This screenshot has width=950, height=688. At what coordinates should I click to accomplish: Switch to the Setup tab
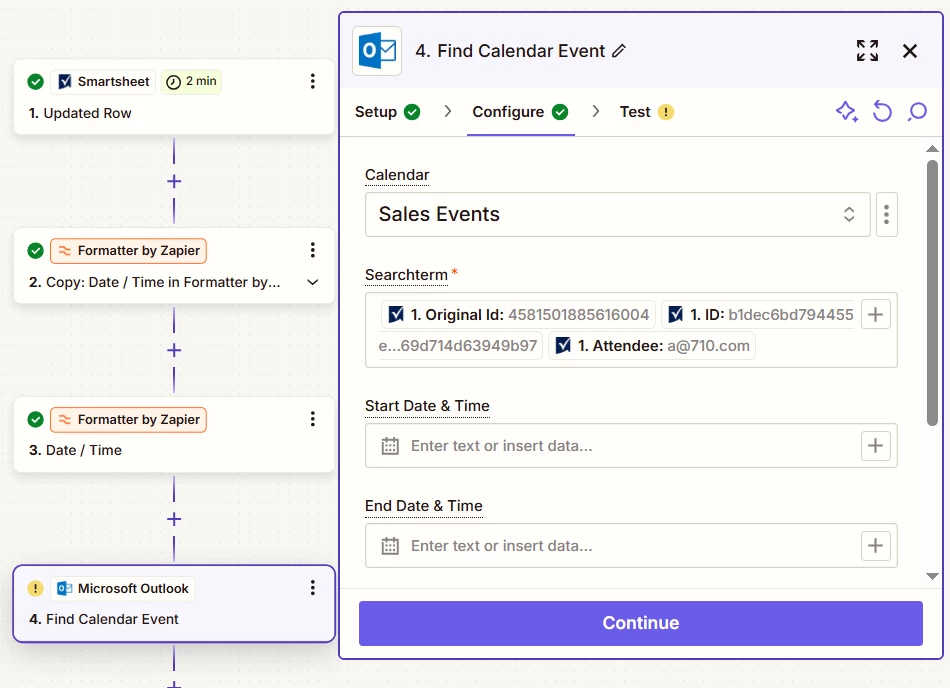[387, 112]
